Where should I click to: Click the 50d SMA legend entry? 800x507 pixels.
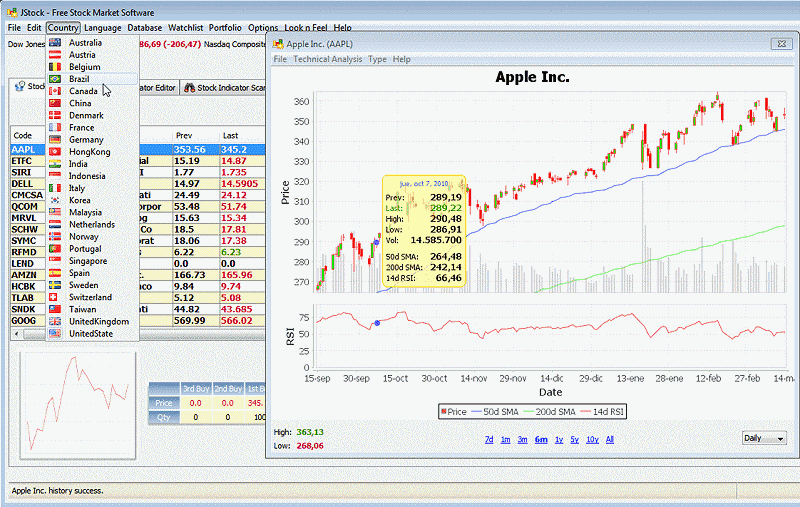click(495, 412)
